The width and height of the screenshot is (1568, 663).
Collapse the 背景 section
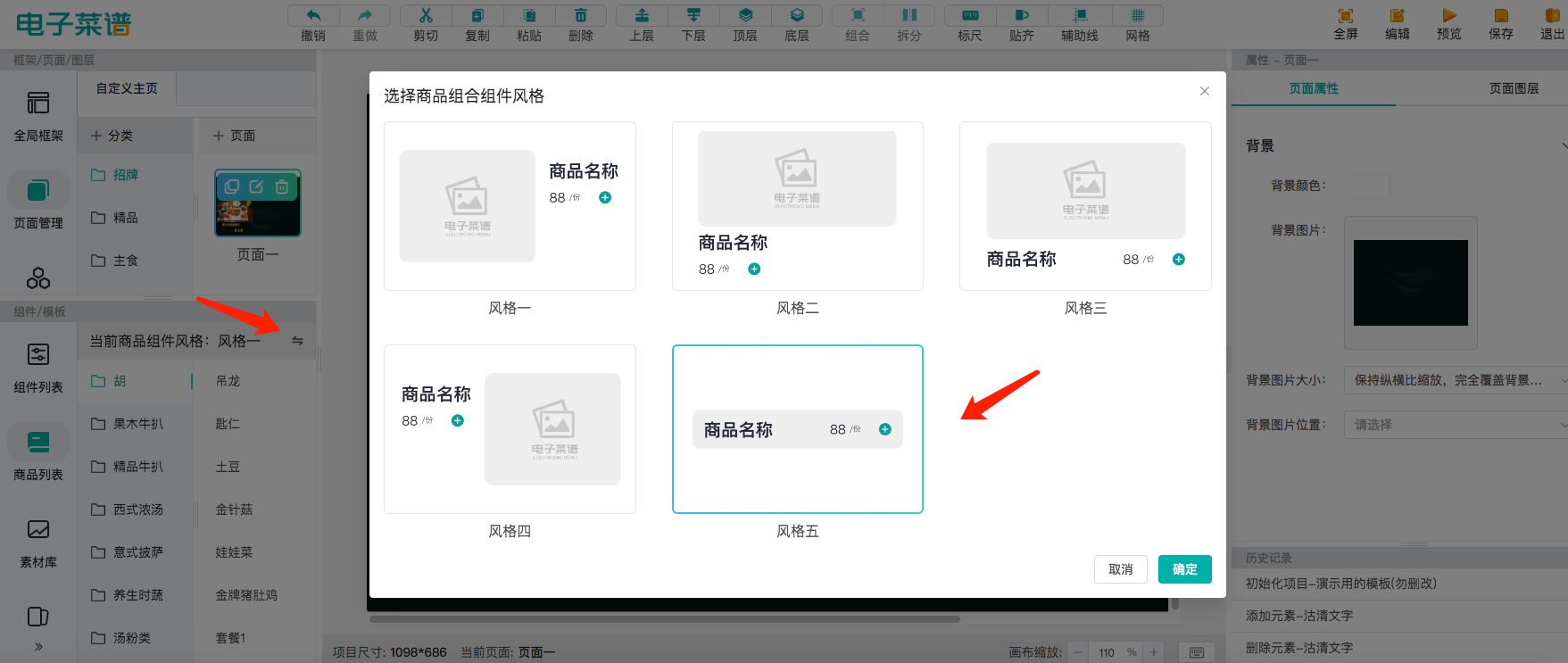coord(1564,145)
